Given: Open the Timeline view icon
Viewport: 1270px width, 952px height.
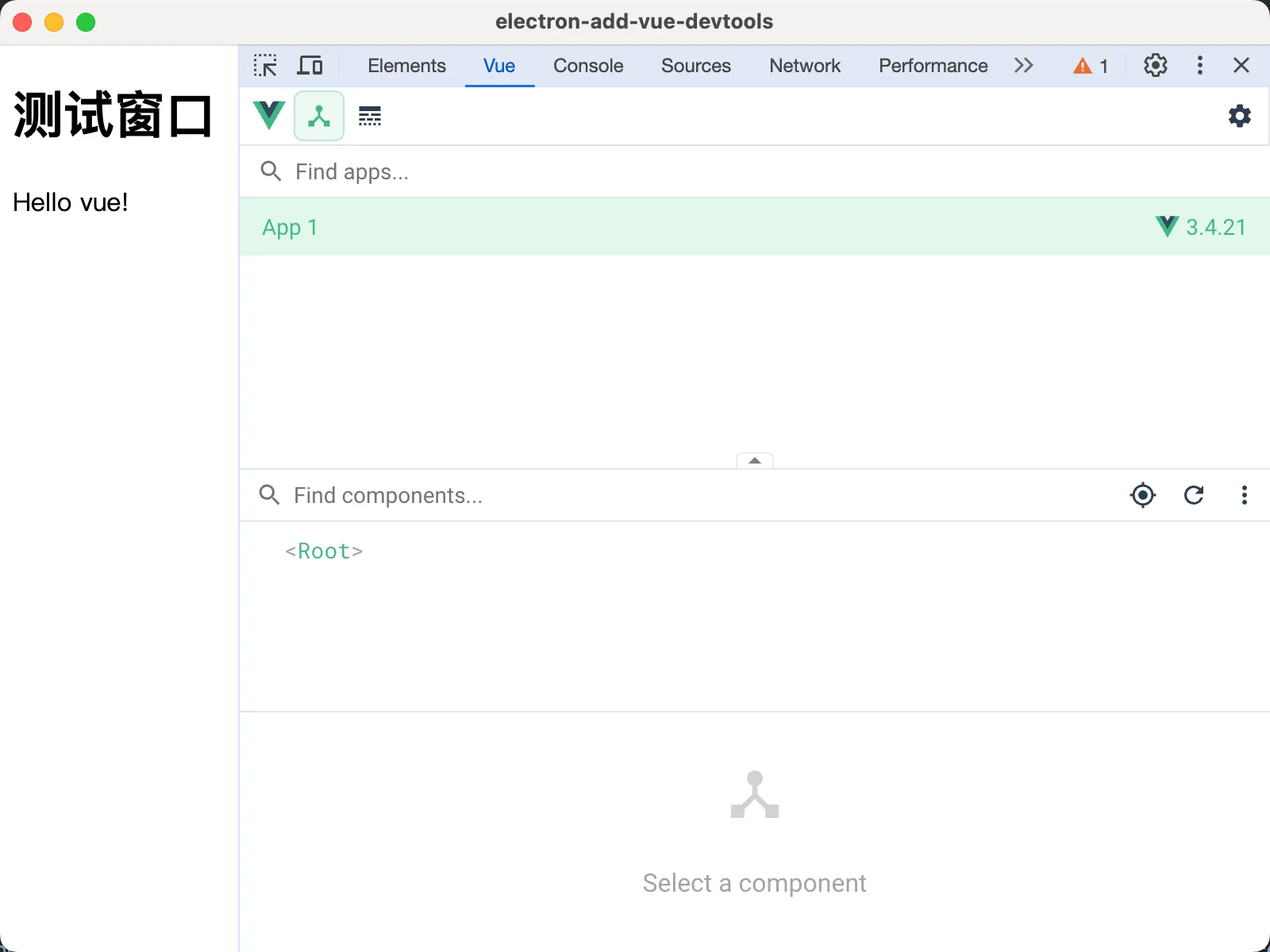Looking at the screenshot, I should tap(370, 116).
